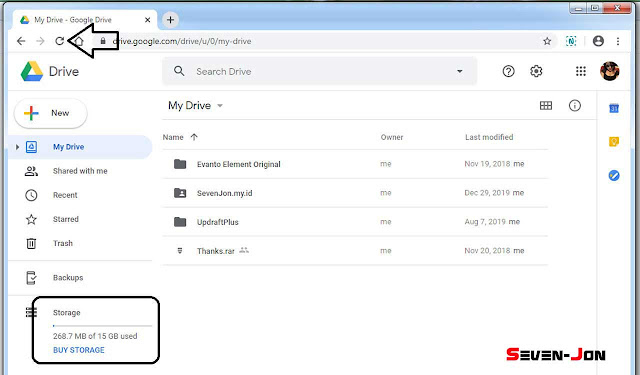
Task: Click the Search Drive field
Action: [x=319, y=71]
